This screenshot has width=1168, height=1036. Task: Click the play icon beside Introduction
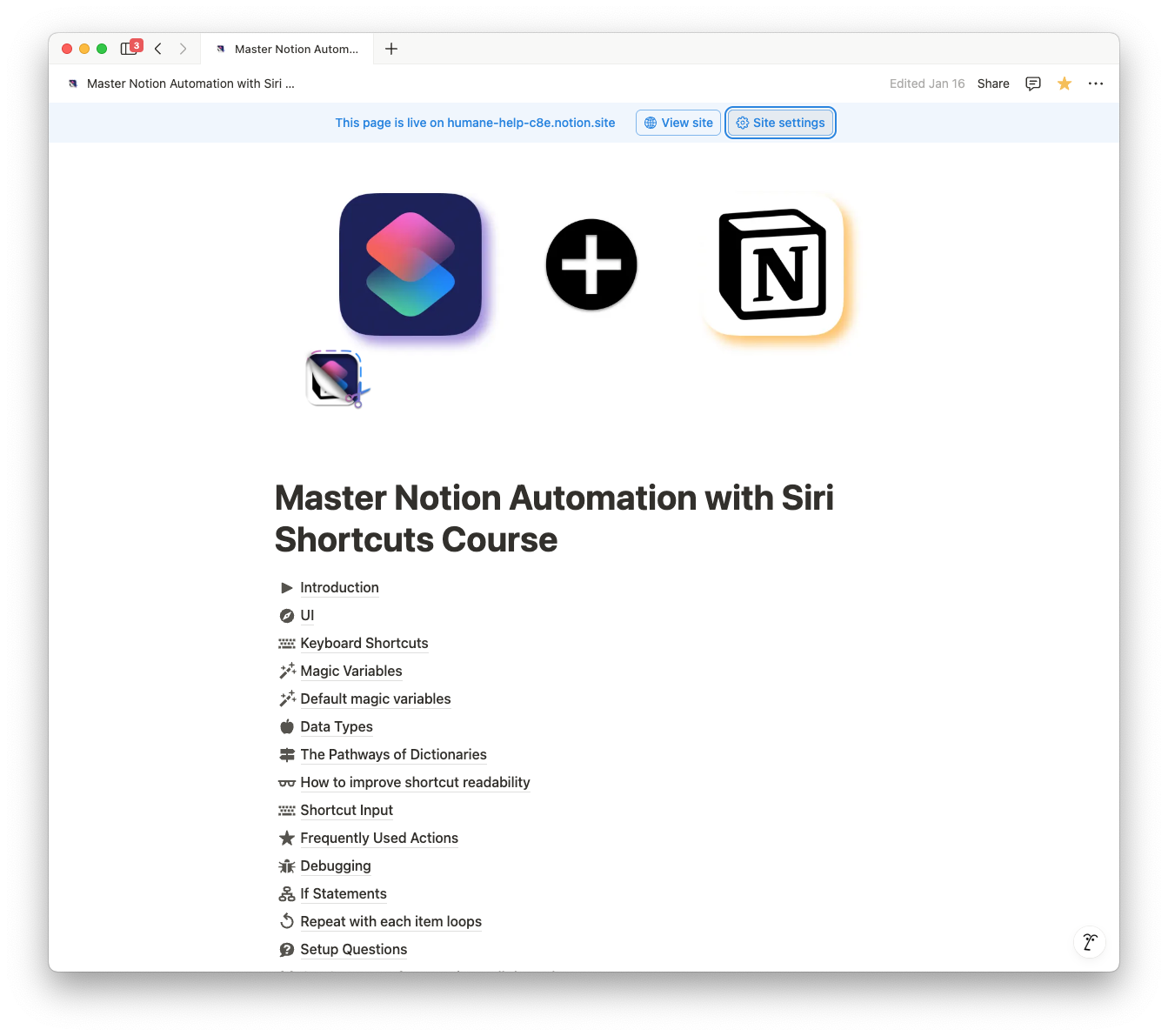(287, 588)
